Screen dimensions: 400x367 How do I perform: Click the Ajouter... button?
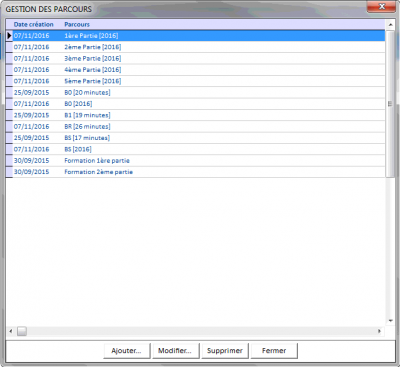tap(127, 351)
